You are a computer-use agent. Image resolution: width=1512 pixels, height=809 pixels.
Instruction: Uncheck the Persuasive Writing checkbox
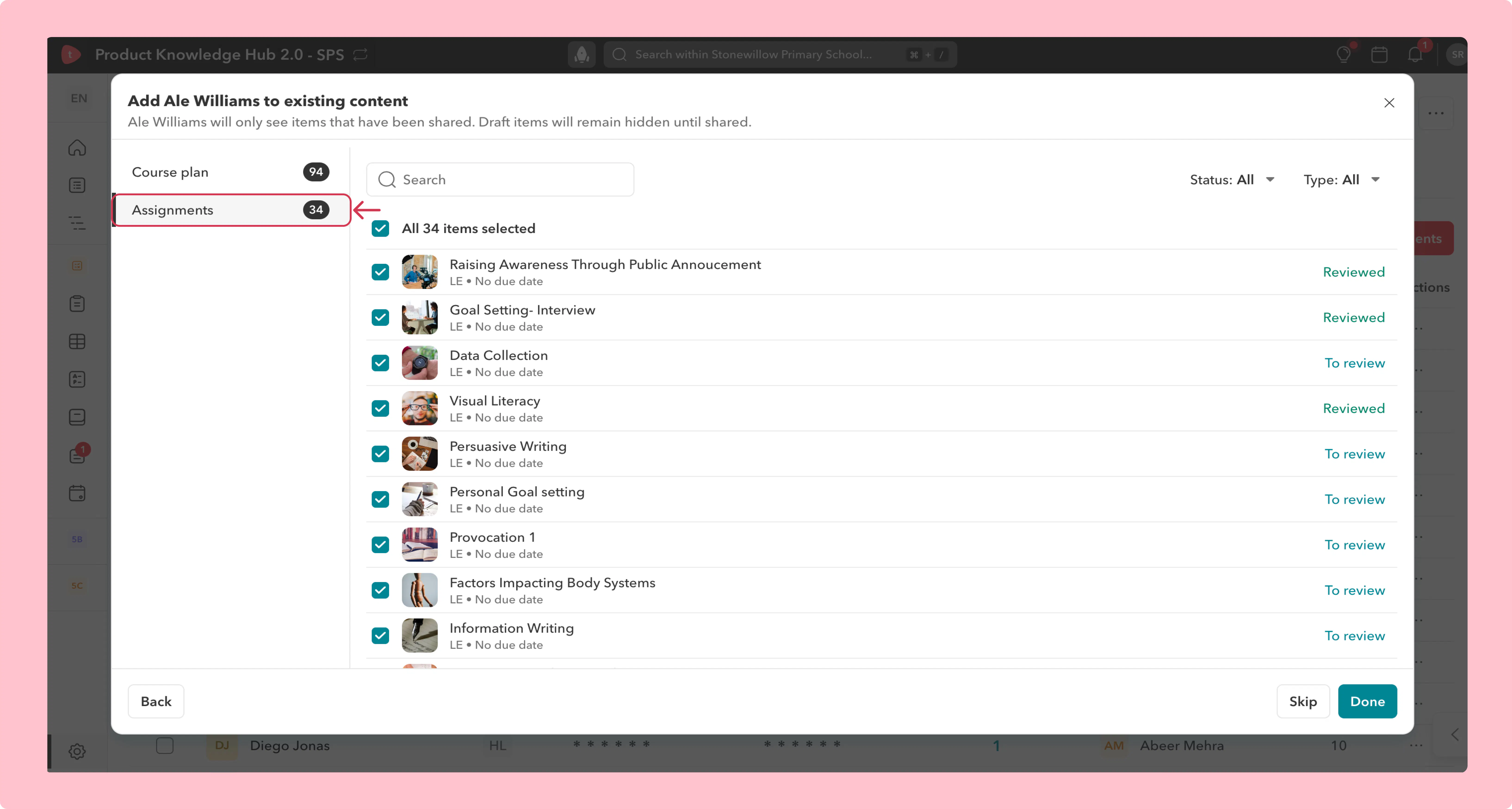[x=380, y=454]
